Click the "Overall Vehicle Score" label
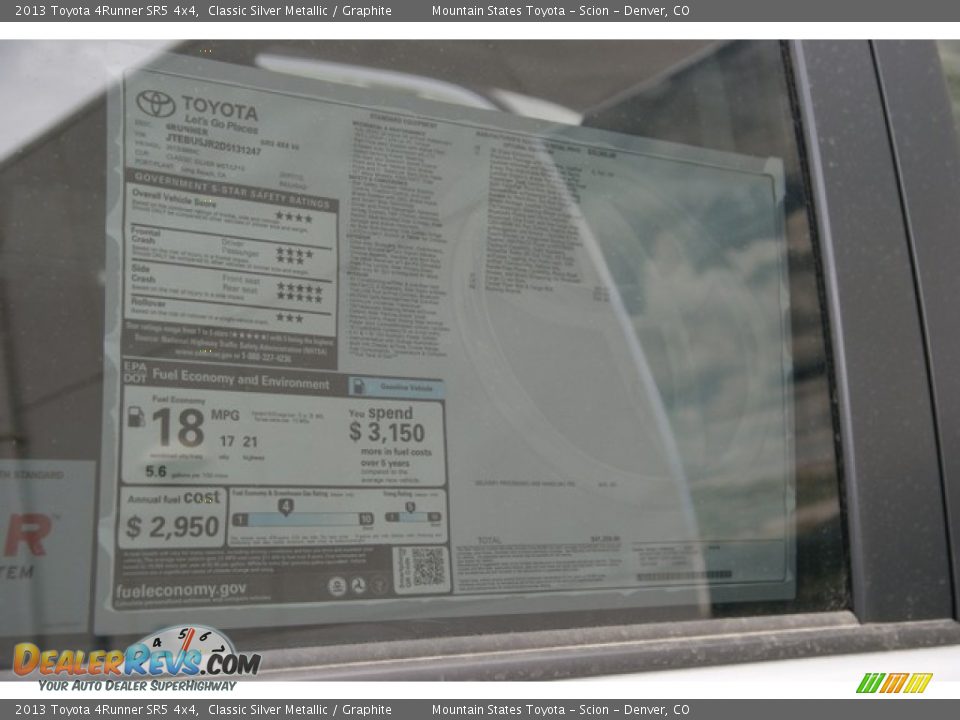The height and width of the screenshot is (720, 960). (174, 198)
